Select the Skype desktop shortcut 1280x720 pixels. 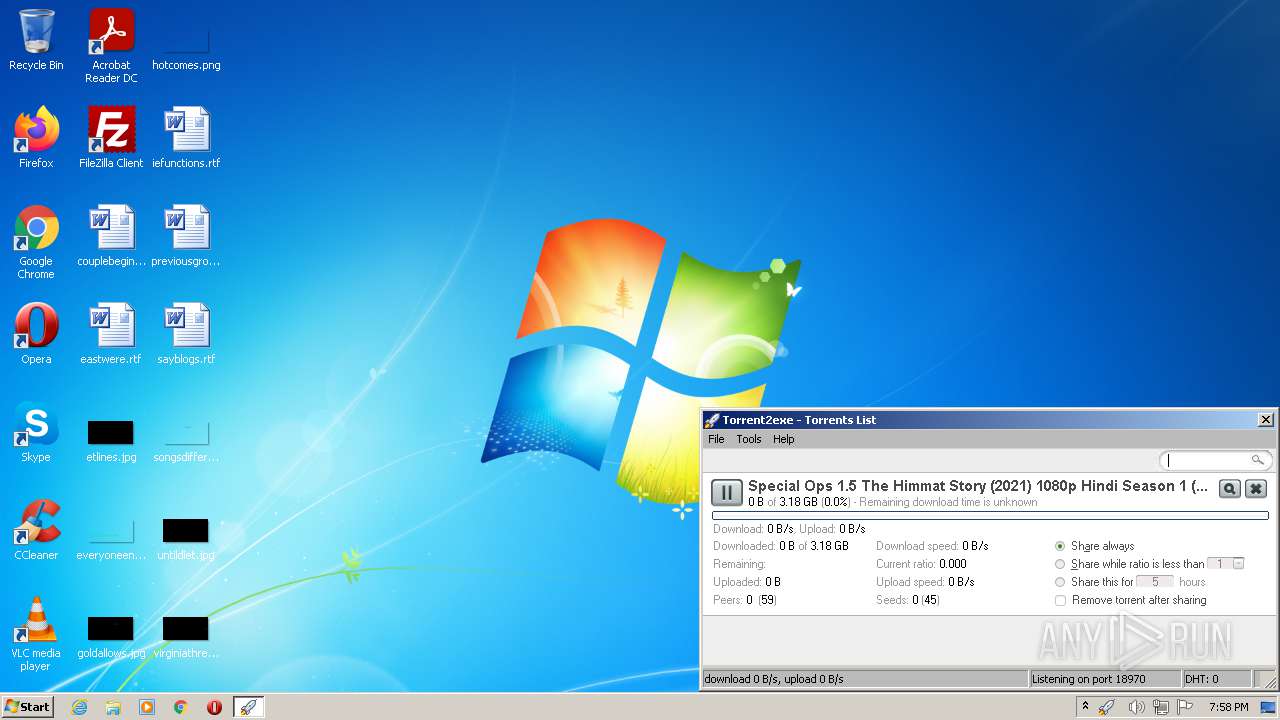36,432
